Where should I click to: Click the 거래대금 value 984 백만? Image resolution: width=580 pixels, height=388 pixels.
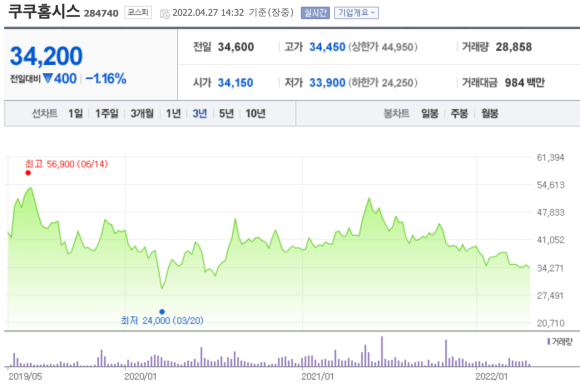point(525,82)
